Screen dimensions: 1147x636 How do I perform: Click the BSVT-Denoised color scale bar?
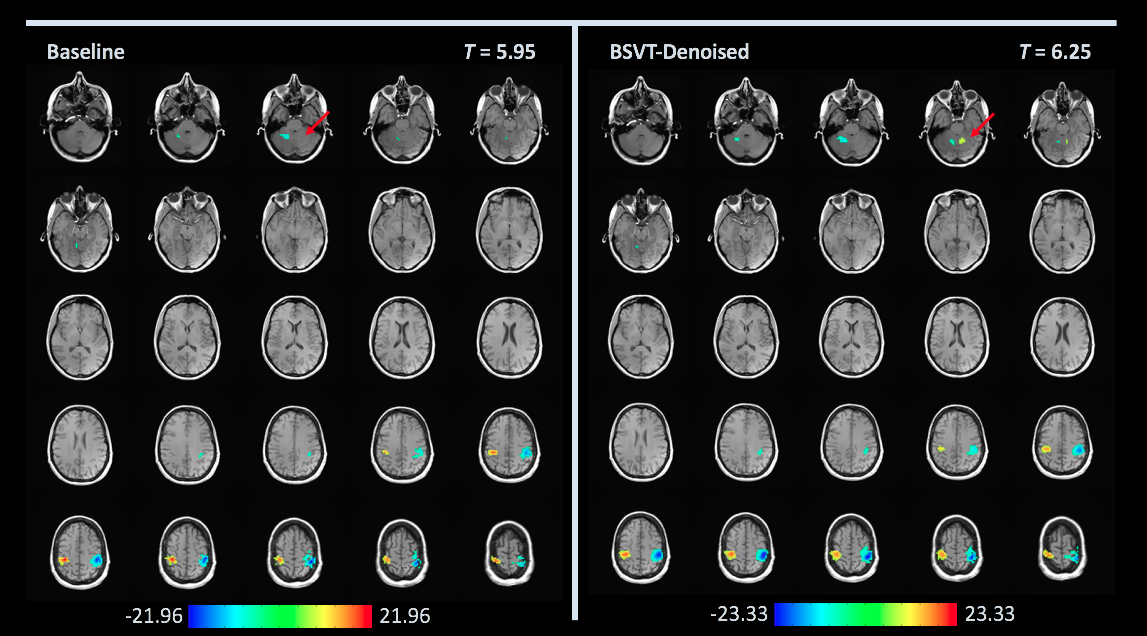[x=865, y=612]
